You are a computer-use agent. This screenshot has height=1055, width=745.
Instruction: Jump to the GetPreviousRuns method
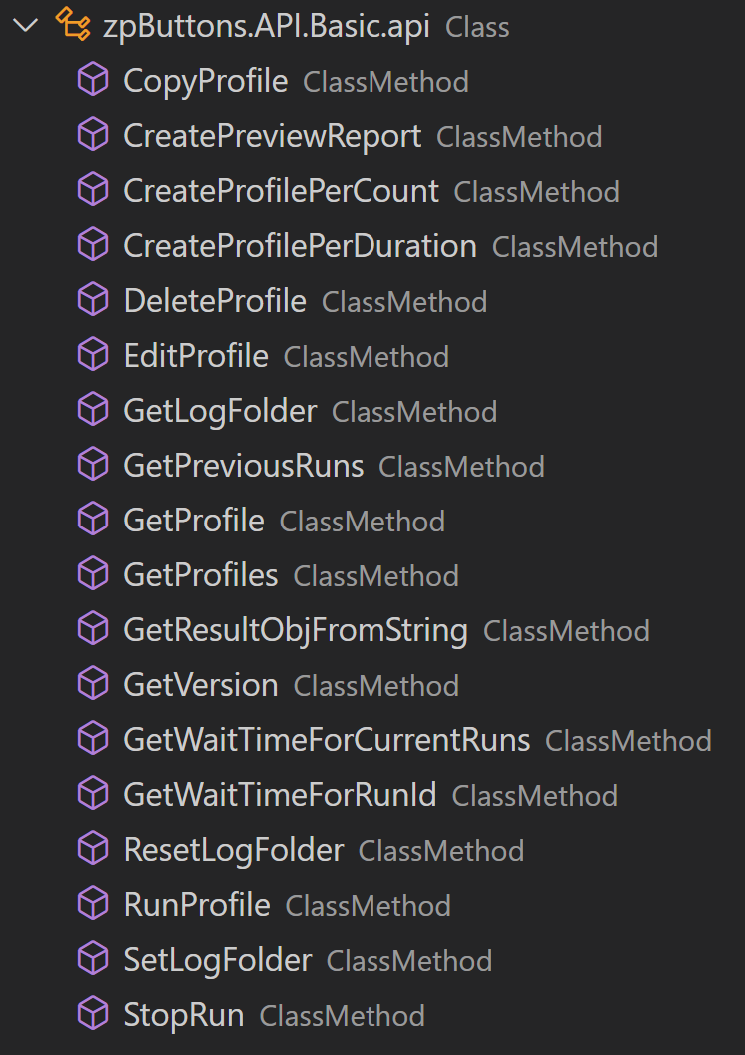tap(243, 466)
